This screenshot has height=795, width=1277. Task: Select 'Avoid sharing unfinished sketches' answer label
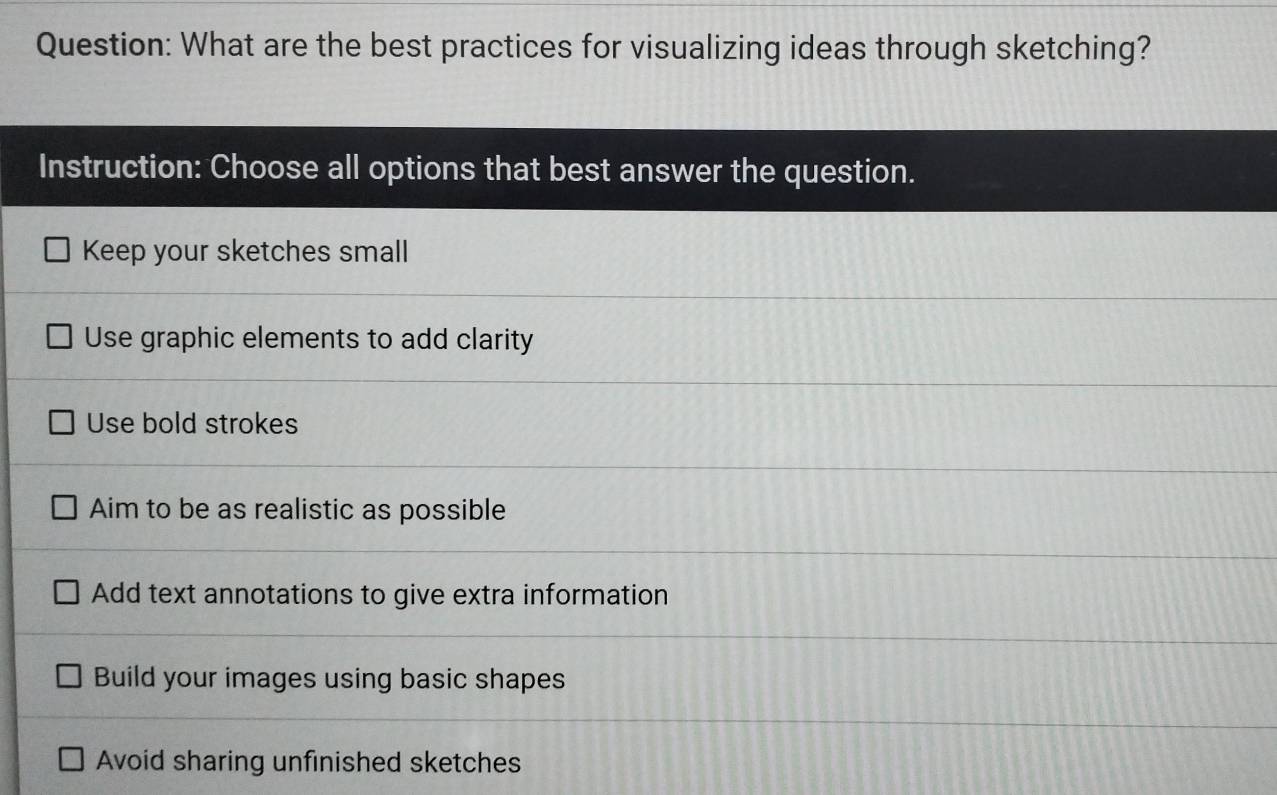(x=309, y=763)
